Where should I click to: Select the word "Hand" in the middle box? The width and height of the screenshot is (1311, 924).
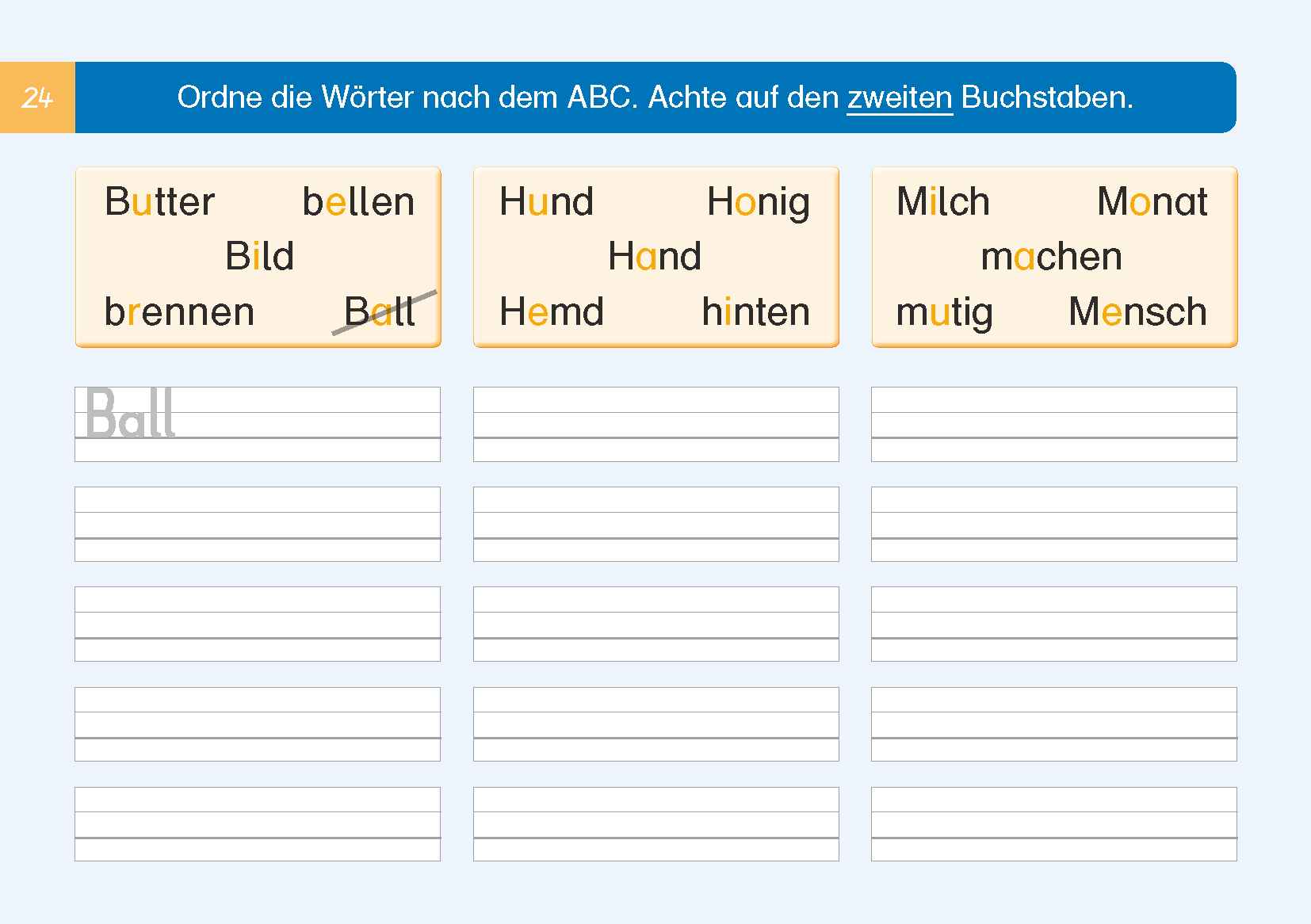point(655,256)
